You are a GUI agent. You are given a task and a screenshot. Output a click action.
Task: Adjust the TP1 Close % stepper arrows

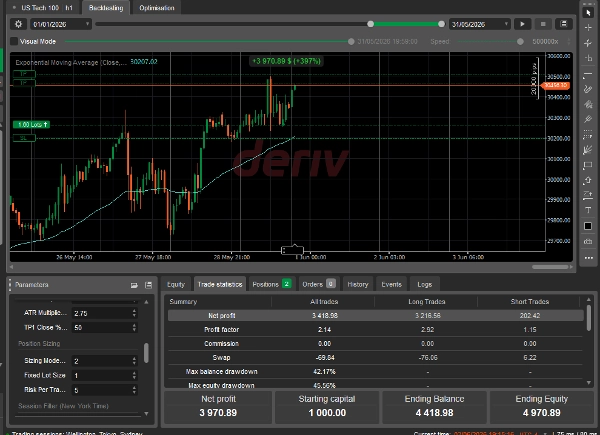click(134, 327)
